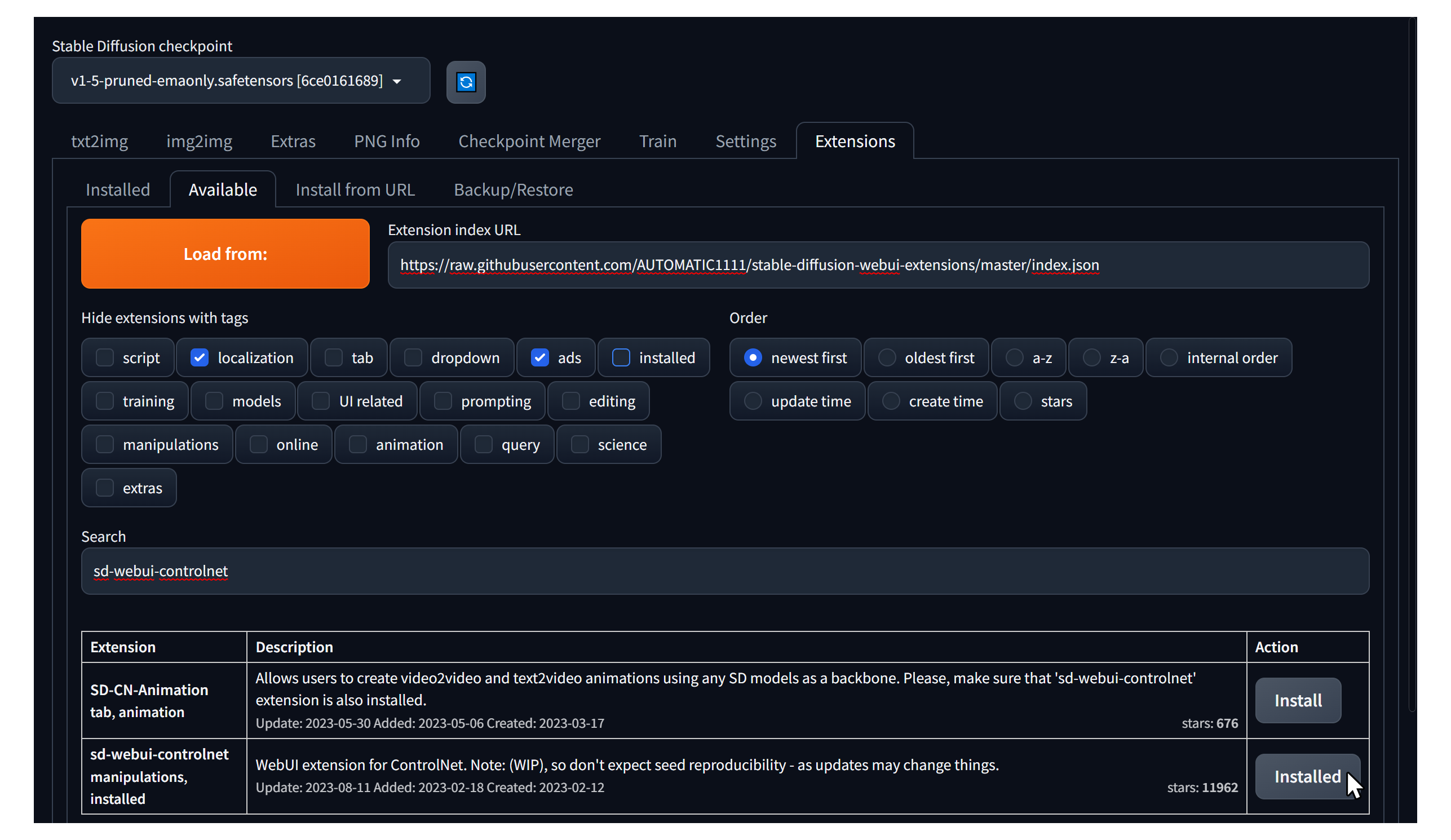The height and width of the screenshot is (840, 1451).
Task: Select the Available sub-tab
Action: (223, 189)
